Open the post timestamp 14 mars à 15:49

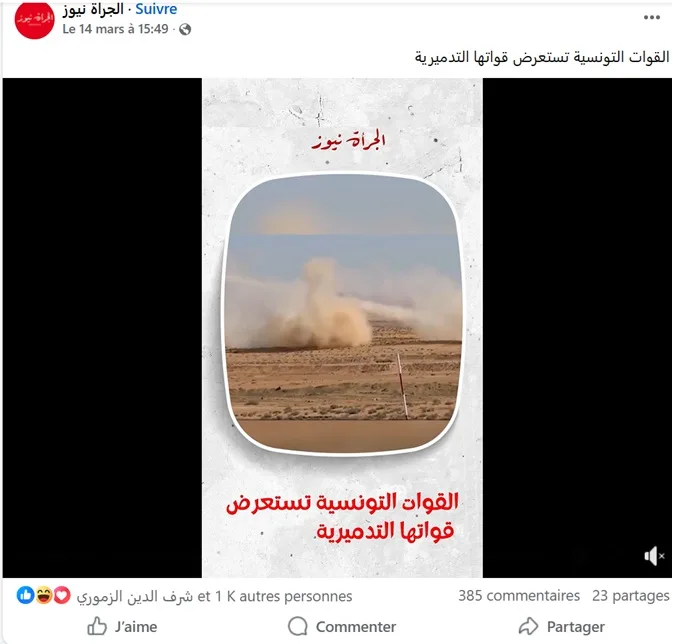pos(115,29)
